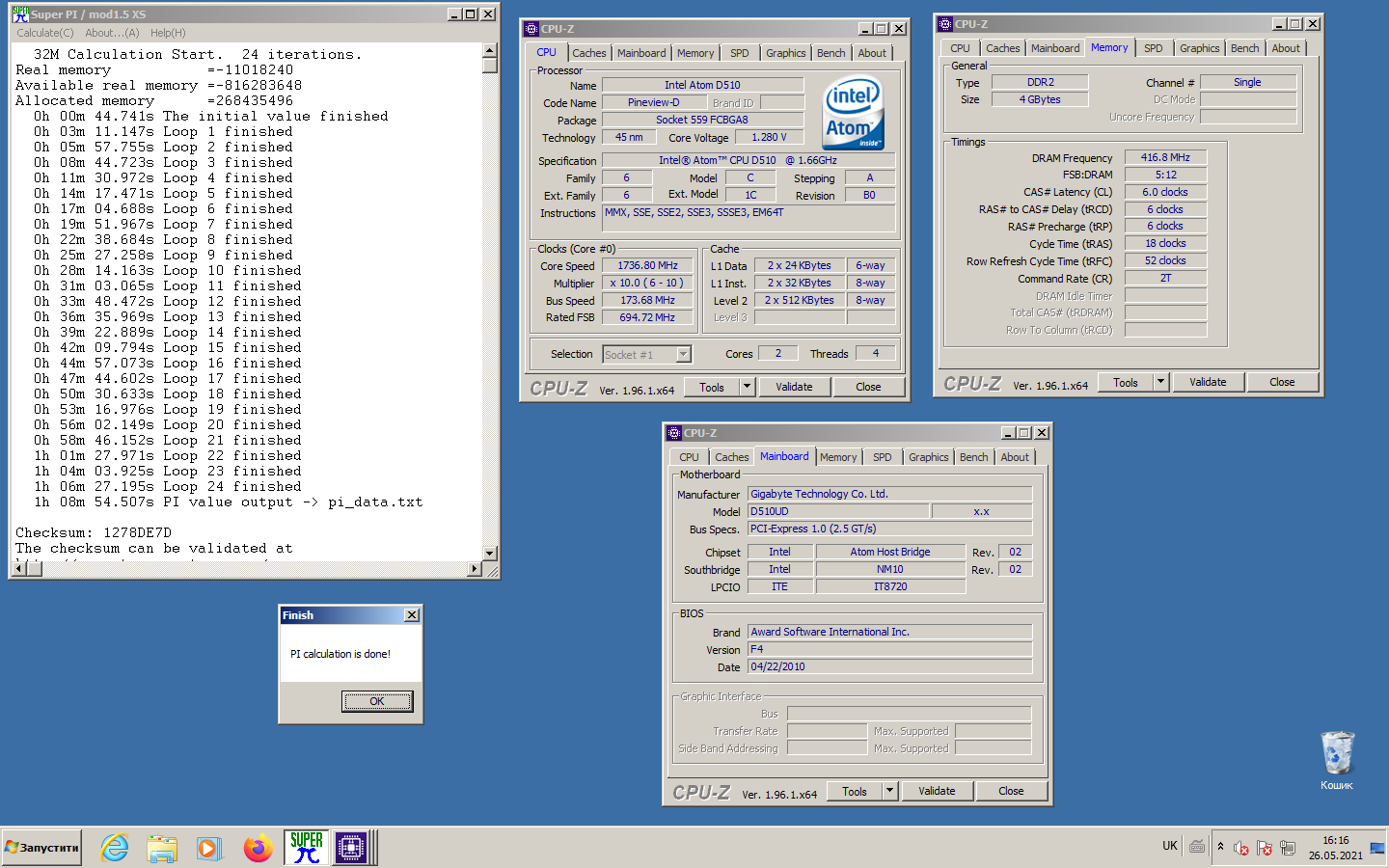
Task: Select Memory tab in Mainboard window
Action: (837, 457)
